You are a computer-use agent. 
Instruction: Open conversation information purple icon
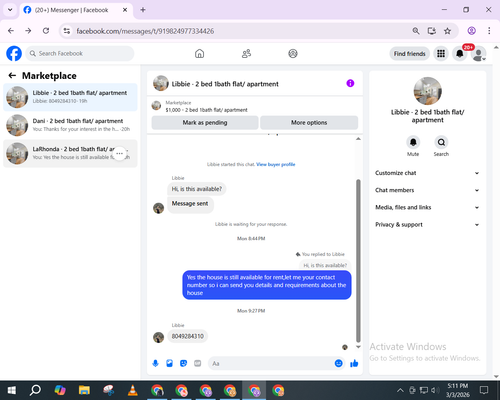pos(350,83)
